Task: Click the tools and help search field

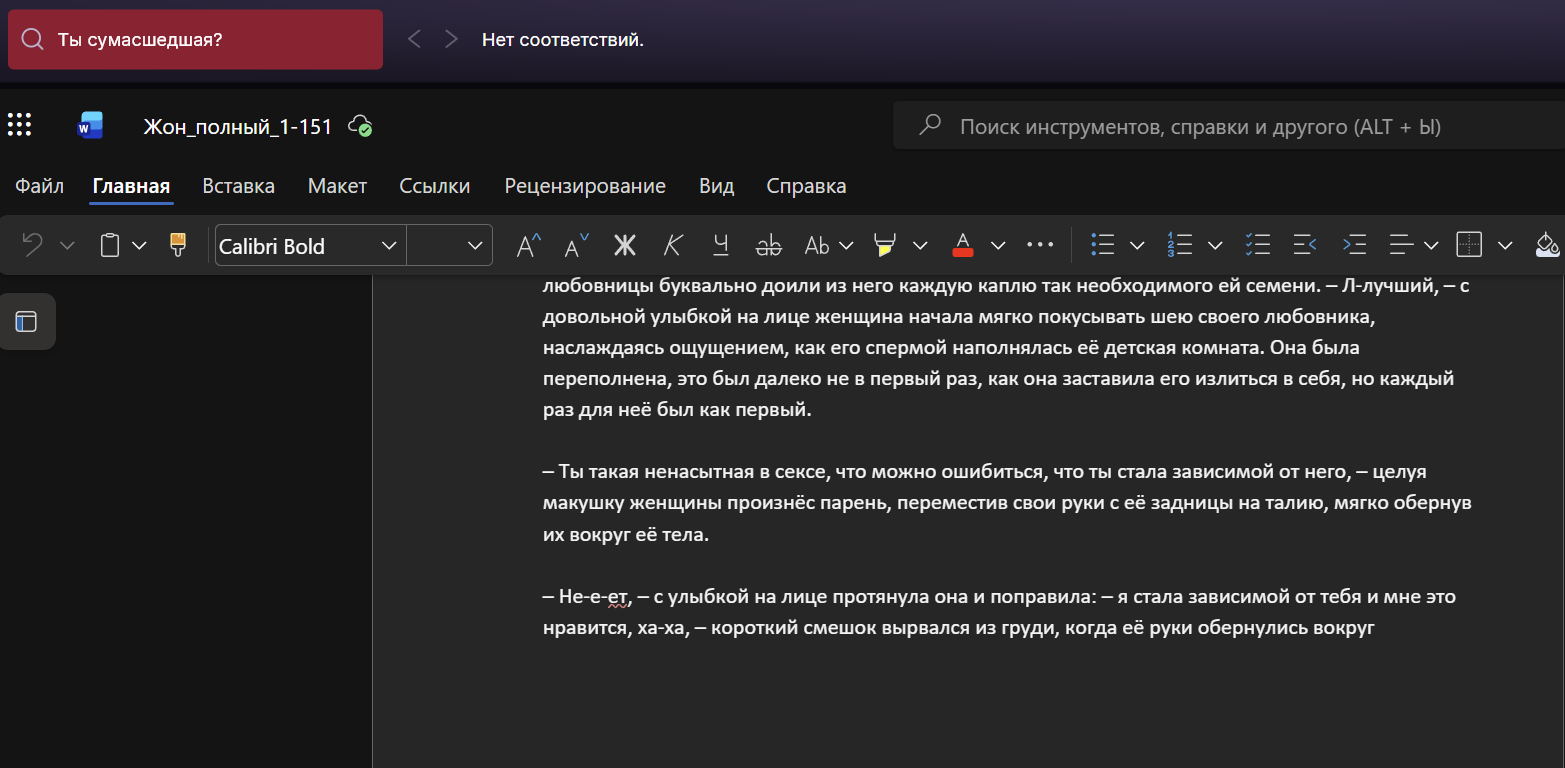Action: pyautogui.click(x=1200, y=127)
